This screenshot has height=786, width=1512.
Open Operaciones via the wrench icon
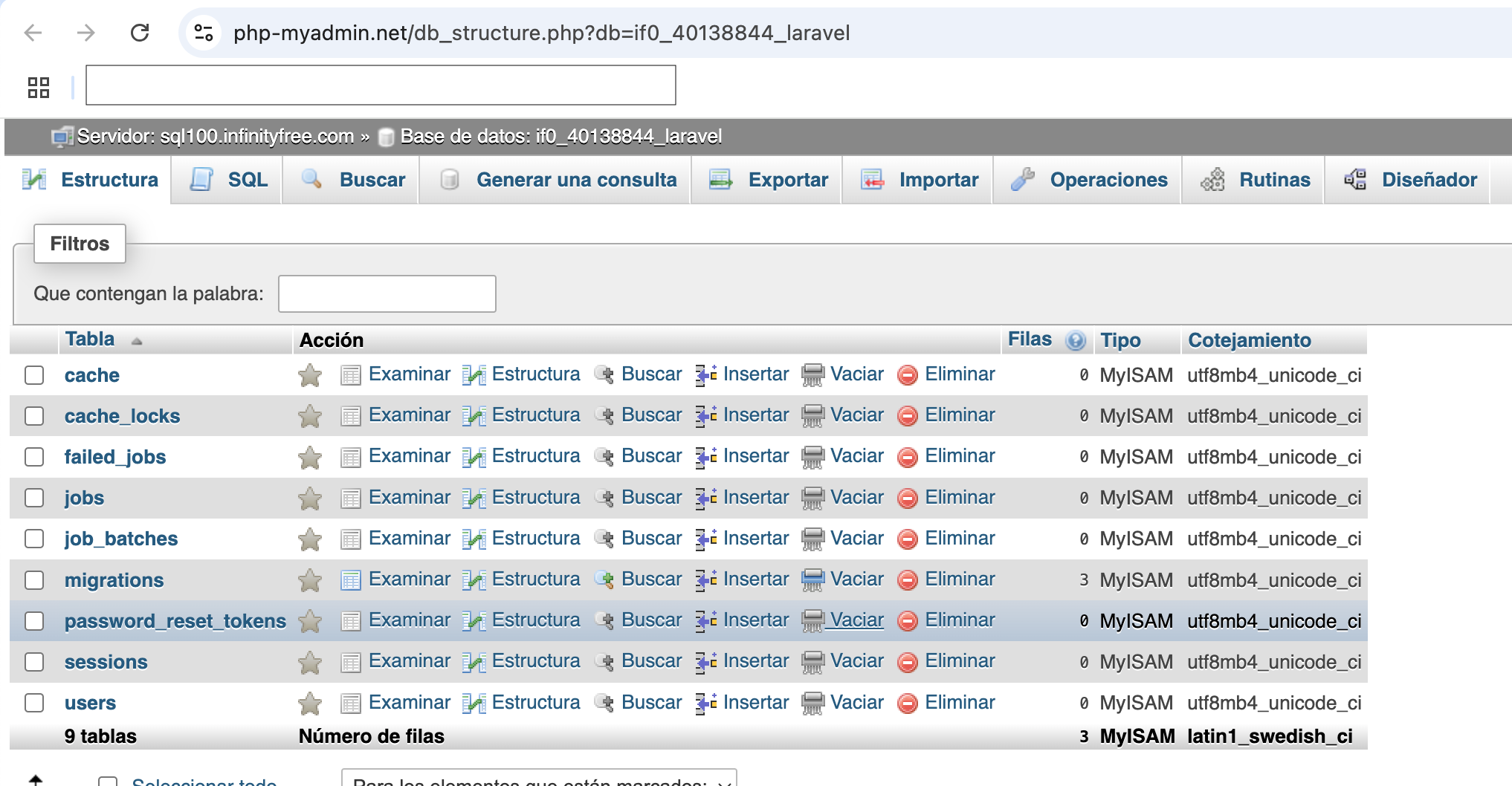1024,180
